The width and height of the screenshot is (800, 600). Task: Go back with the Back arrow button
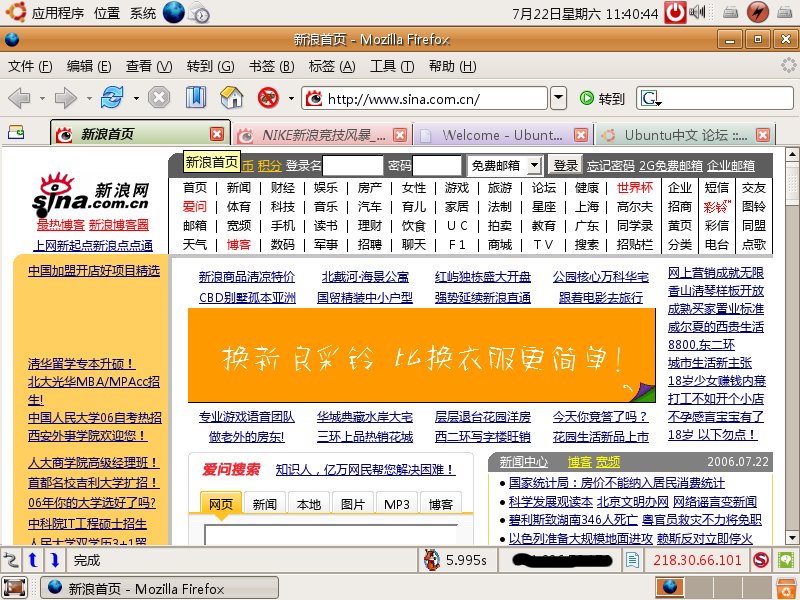19,98
